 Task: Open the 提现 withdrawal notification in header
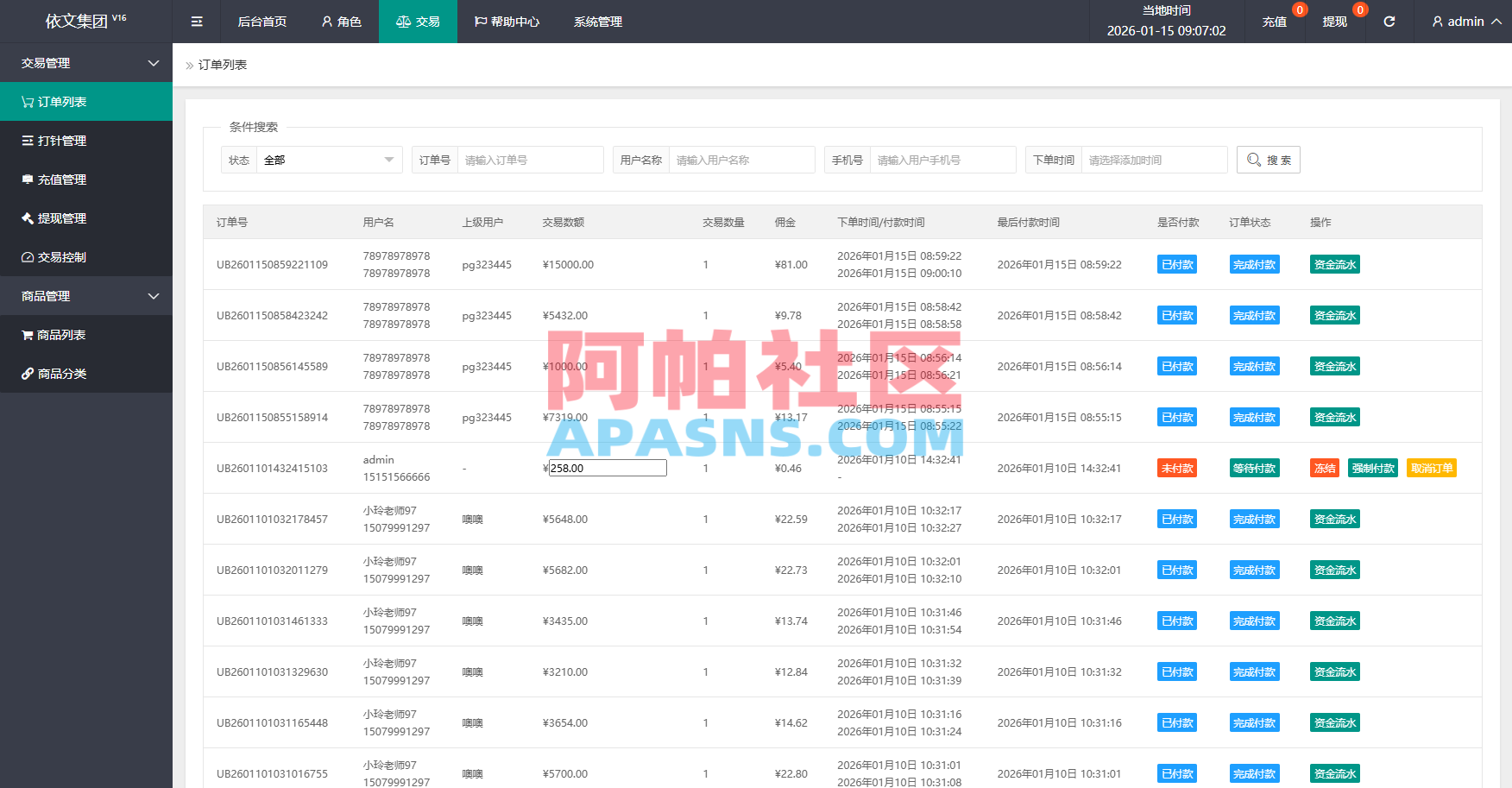click(x=1335, y=22)
